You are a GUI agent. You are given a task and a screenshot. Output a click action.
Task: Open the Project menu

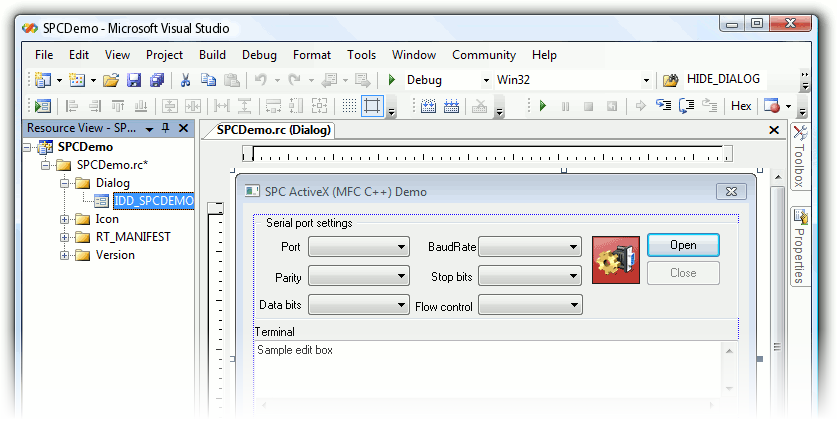click(x=164, y=55)
